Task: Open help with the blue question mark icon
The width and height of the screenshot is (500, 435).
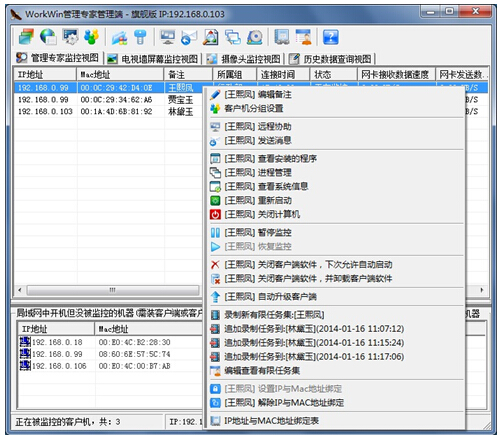Action: tap(331, 37)
